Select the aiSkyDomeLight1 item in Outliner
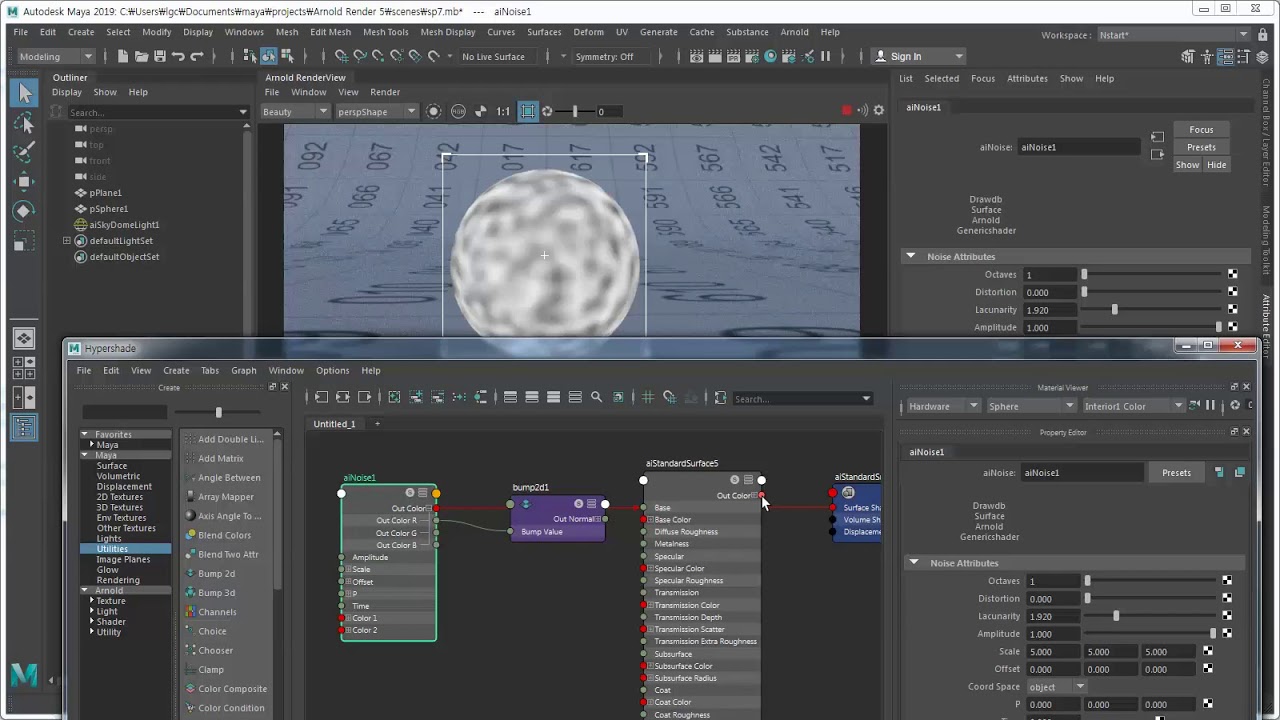Image resolution: width=1280 pixels, height=720 pixels. [x=124, y=225]
